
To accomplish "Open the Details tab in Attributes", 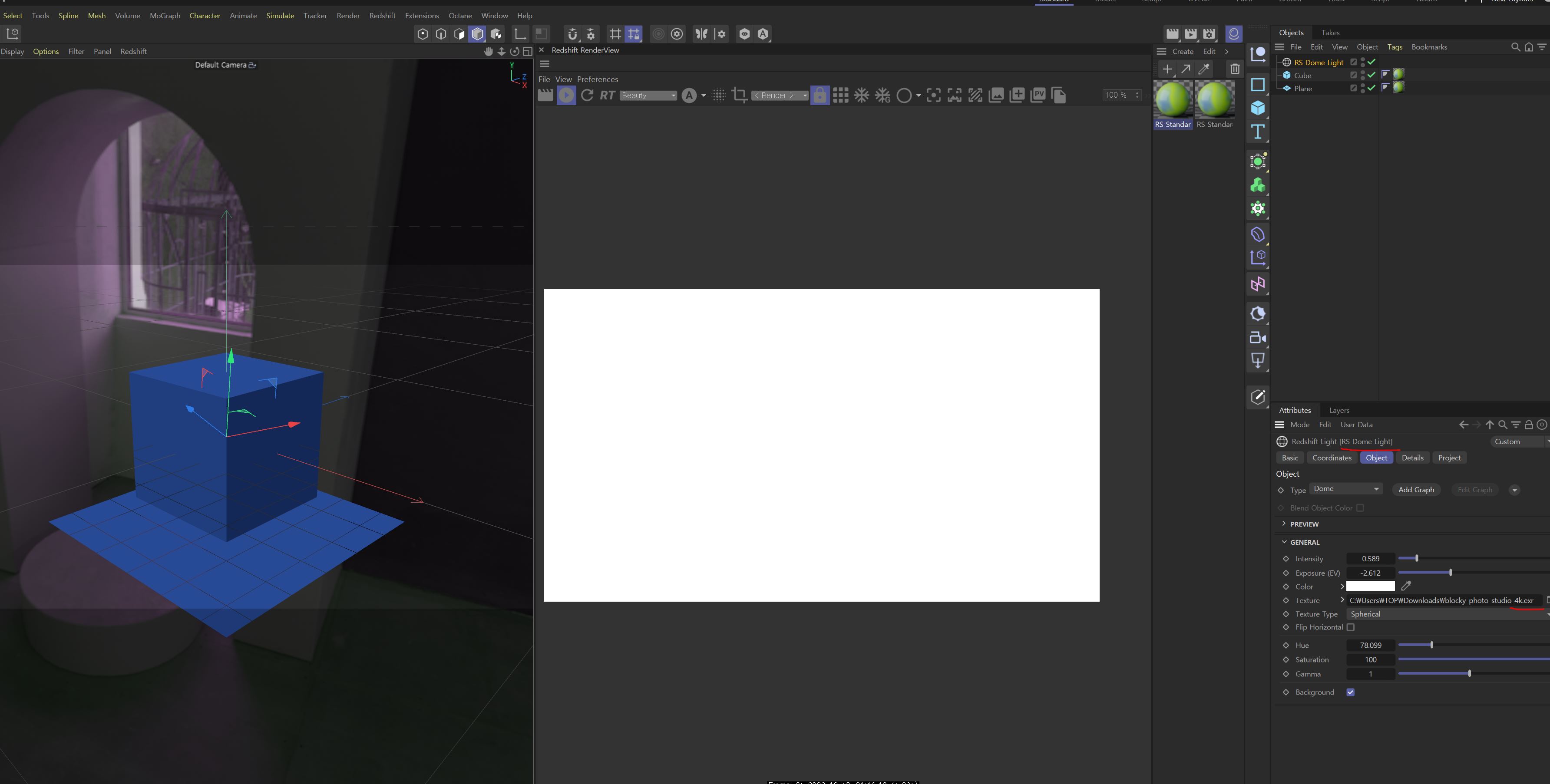I will [x=1412, y=458].
